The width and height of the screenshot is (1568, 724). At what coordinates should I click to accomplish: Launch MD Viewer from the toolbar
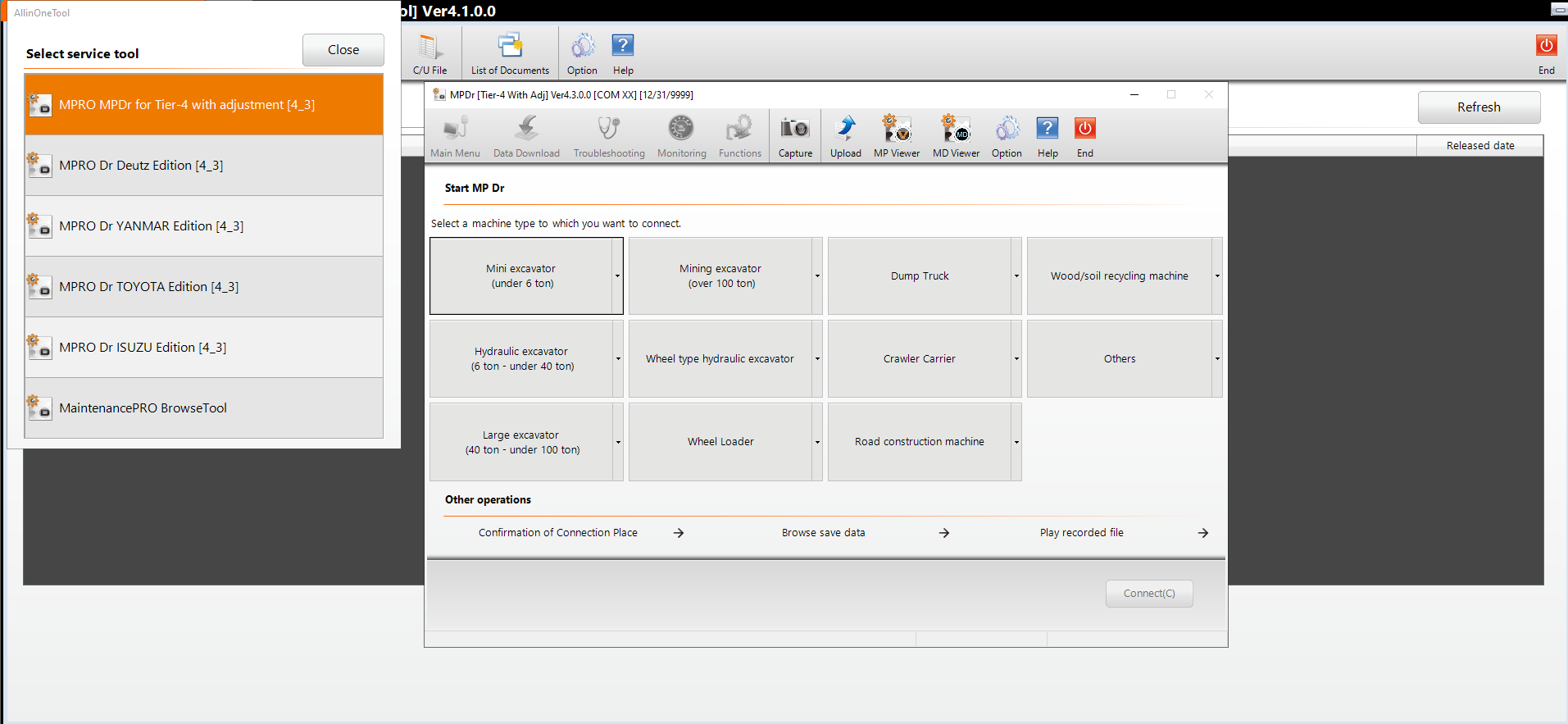point(956,136)
